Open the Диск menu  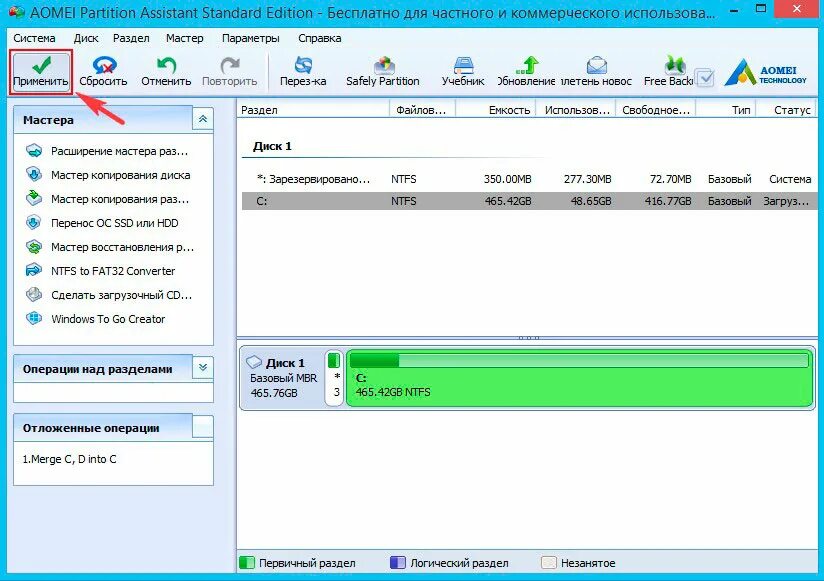(x=86, y=38)
